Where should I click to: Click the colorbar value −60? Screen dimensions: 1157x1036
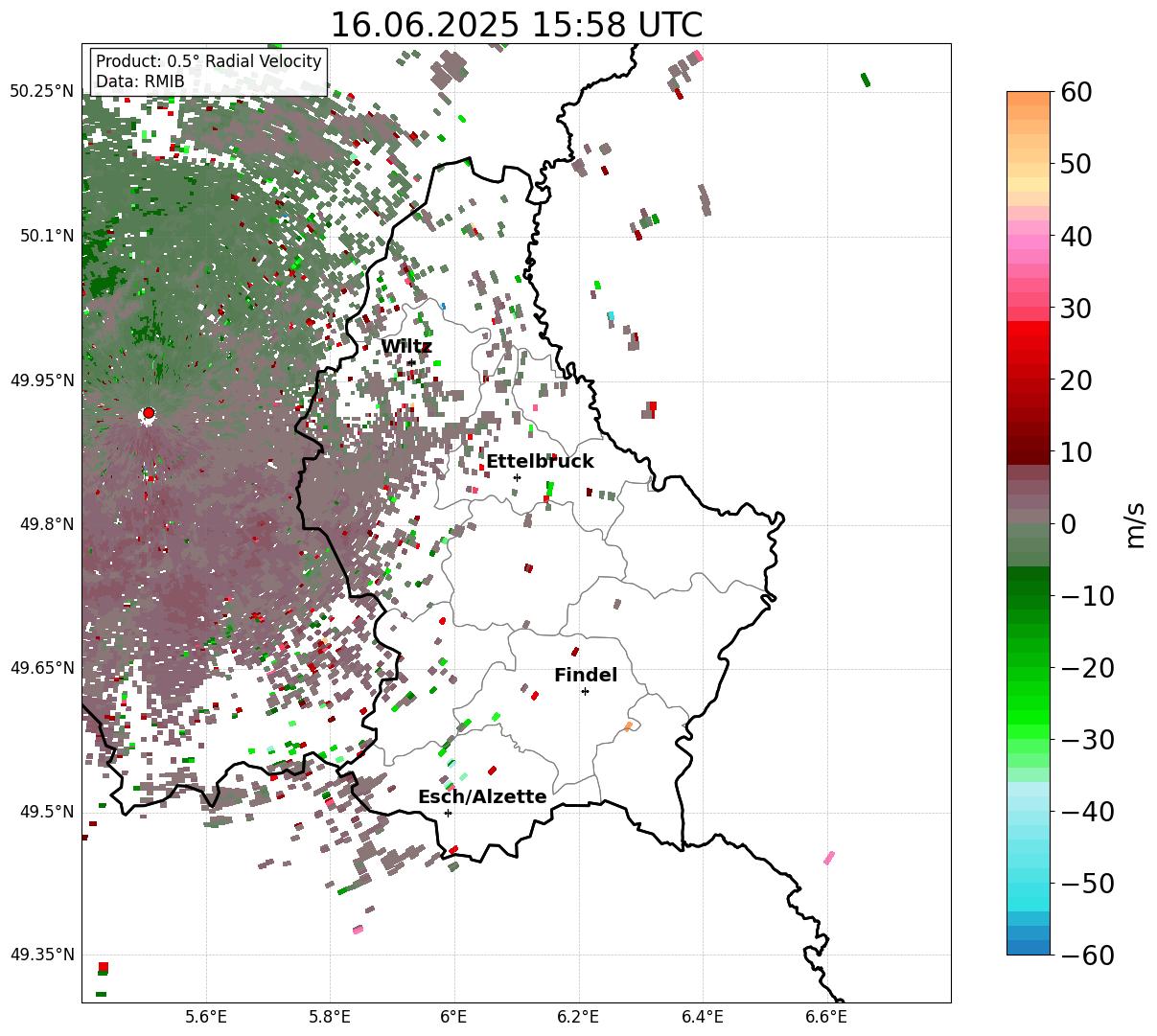pyautogui.click(x=1087, y=955)
